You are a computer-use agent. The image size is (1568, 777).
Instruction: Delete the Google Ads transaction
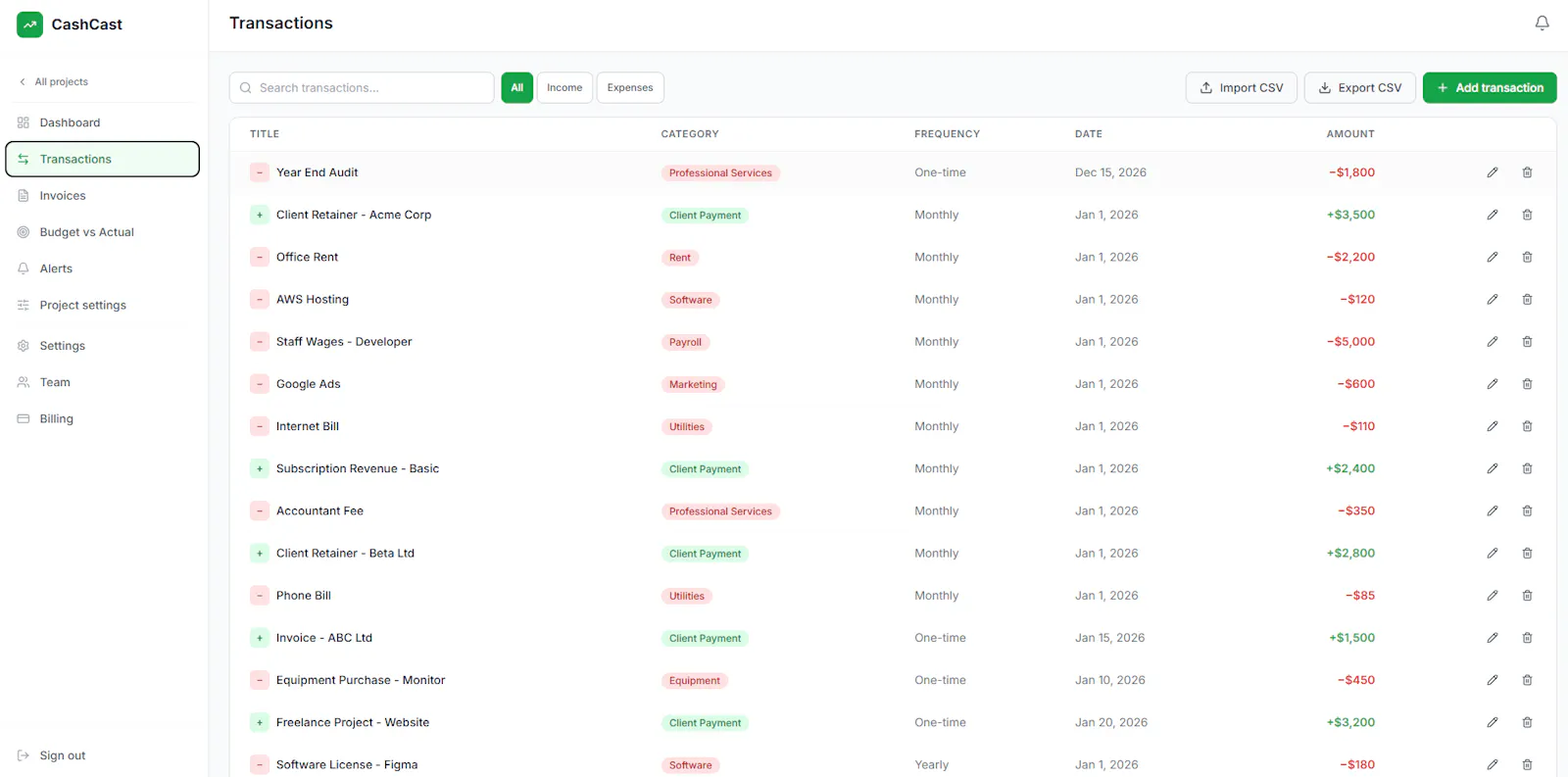pyautogui.click(x=1527, y=384)
